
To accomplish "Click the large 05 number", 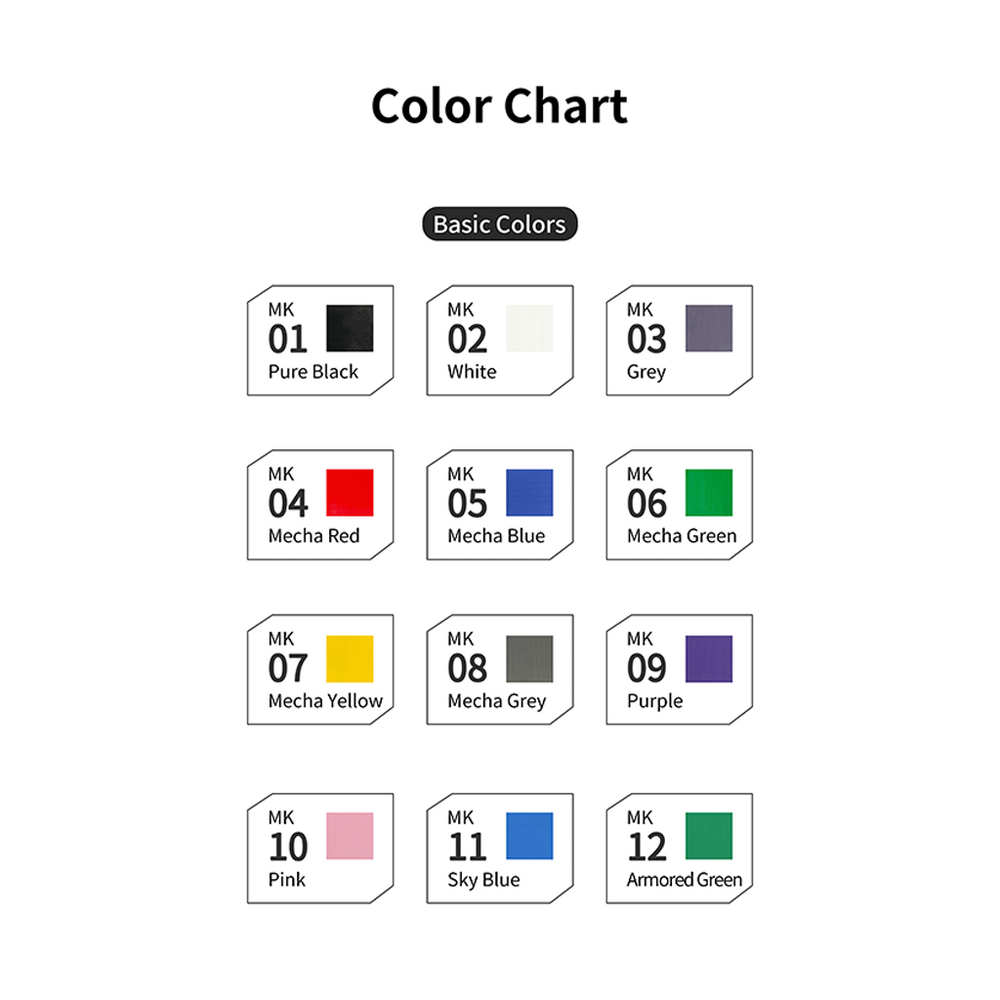I will [467, 504].
